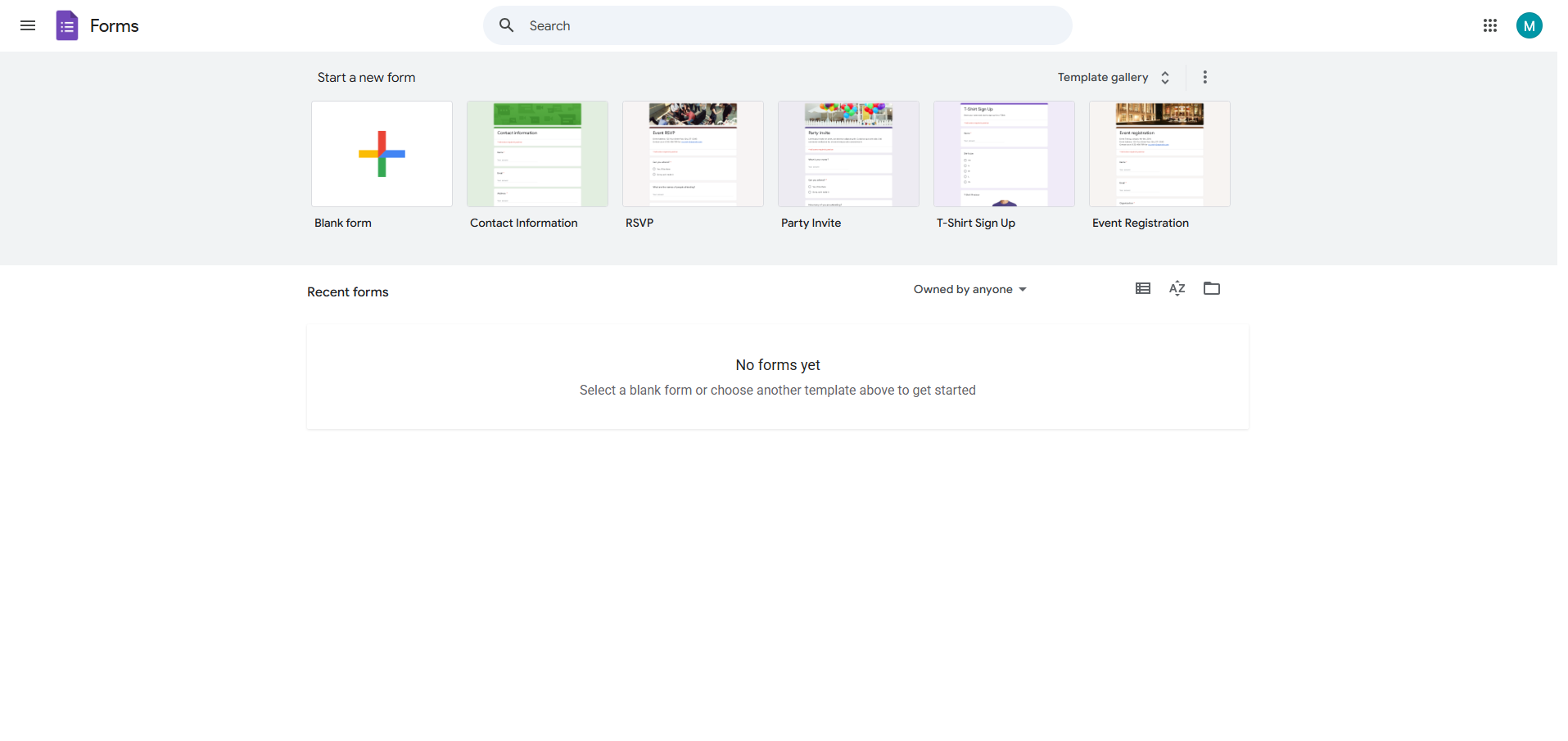Pick the Party Invite template
The width and height of the screenshot is (1568, 741).
848,154
